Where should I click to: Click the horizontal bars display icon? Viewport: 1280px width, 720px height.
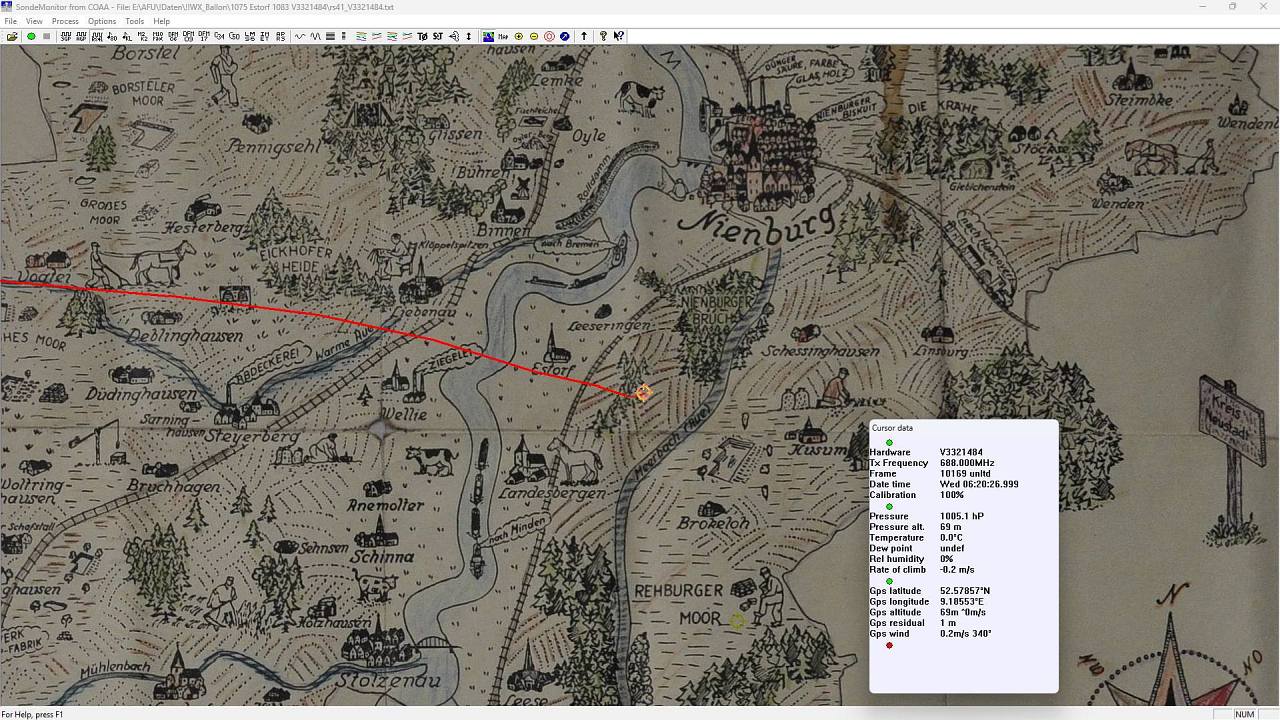(330, 36)
